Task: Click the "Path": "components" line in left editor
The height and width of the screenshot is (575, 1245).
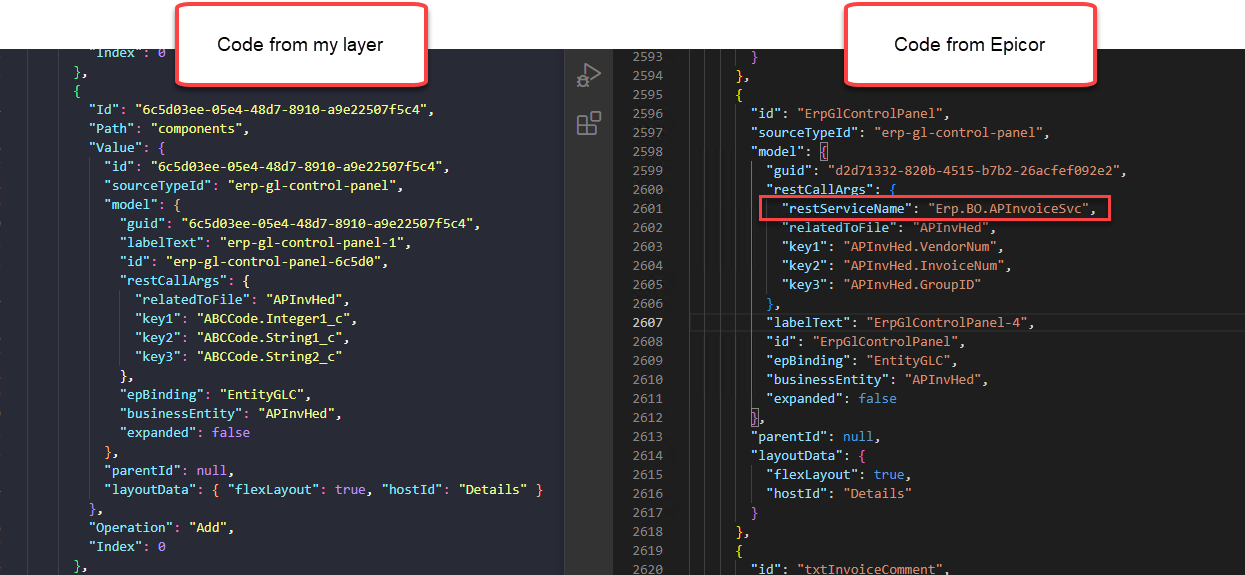Action: (x=168, y=129)
